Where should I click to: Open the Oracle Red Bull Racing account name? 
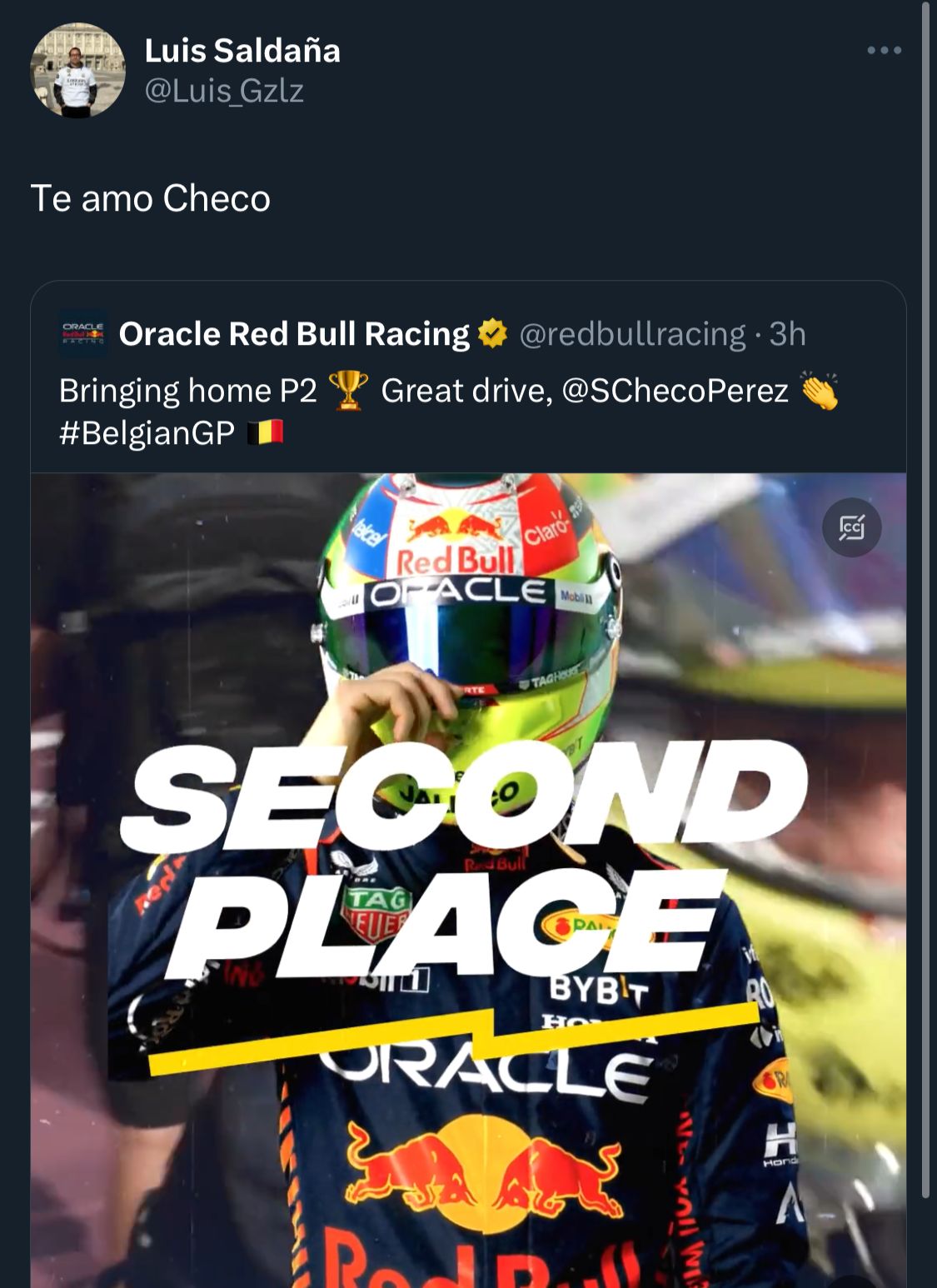click(x=294, y=334)
